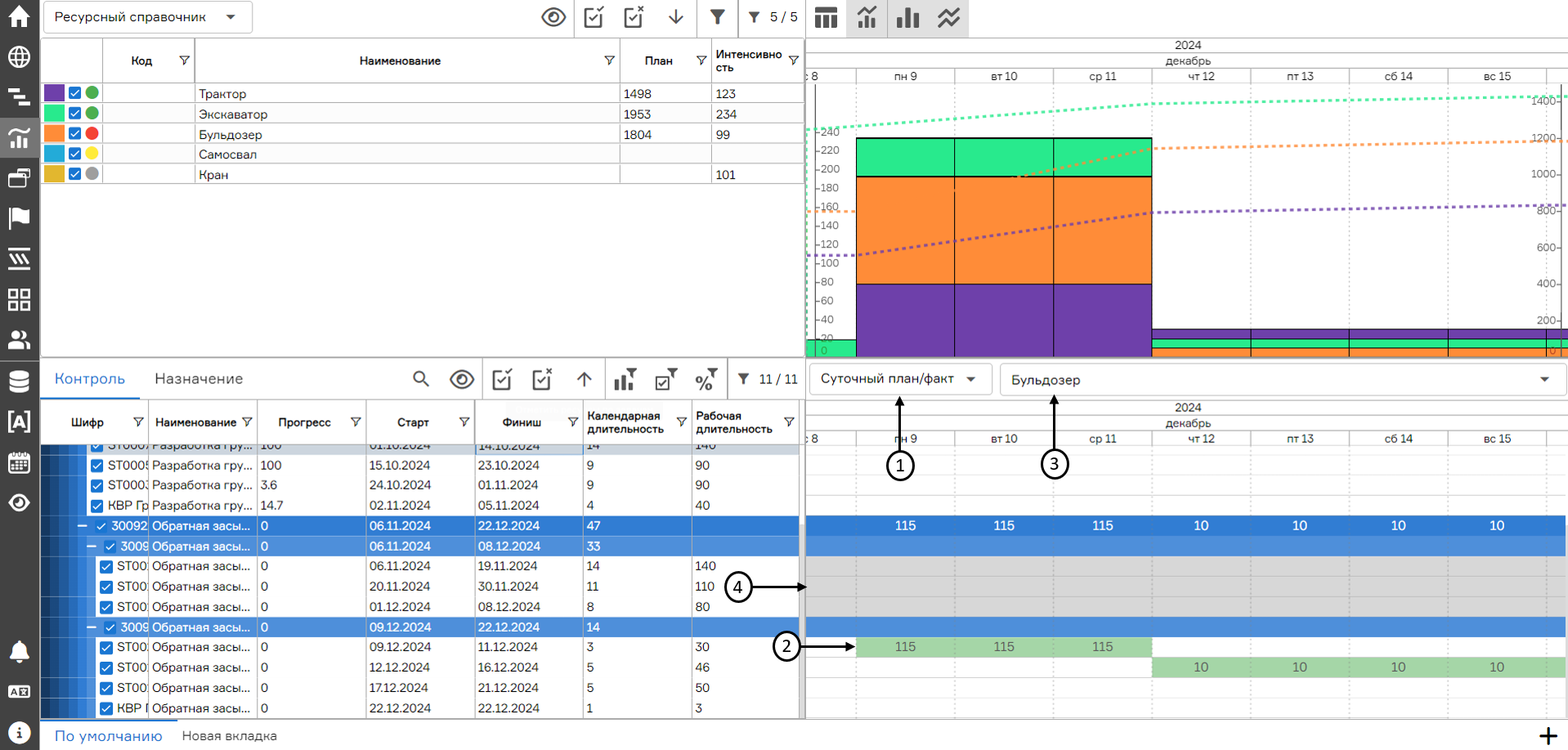Sort by the Финиш column header
The height and width of the screenshot is (750, 1568).
(522, 422)
